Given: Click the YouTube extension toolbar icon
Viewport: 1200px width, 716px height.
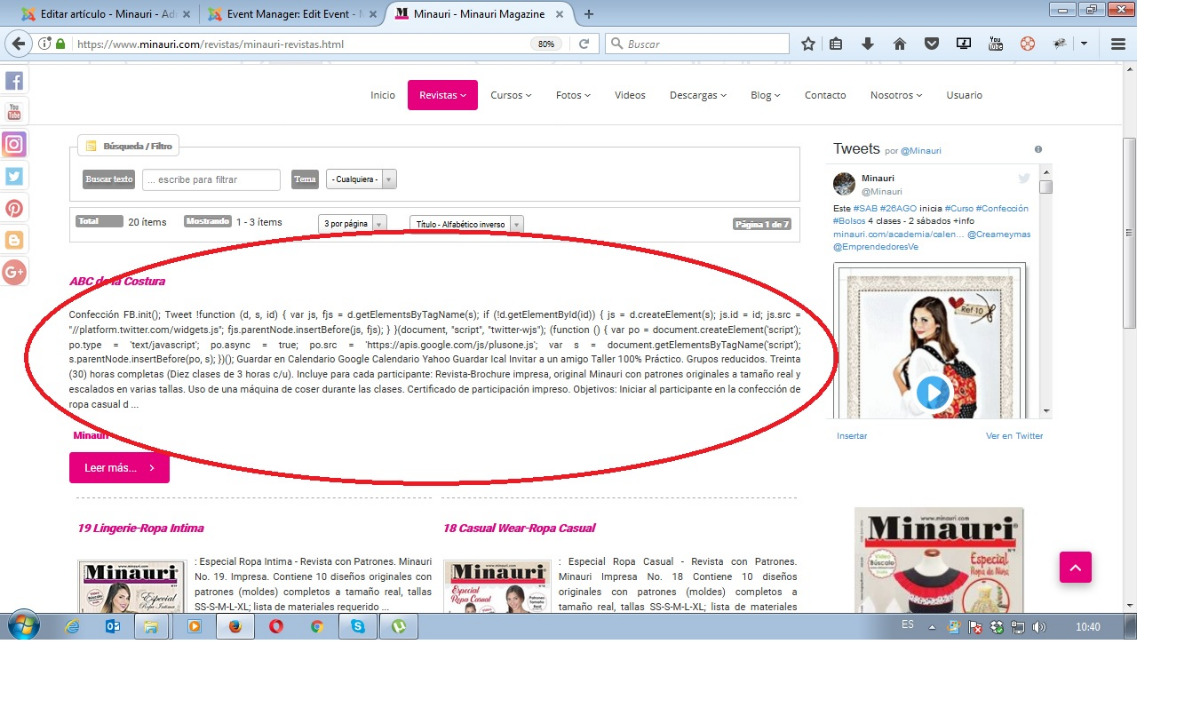Looking at the screenshot, I should coord(995,44).
